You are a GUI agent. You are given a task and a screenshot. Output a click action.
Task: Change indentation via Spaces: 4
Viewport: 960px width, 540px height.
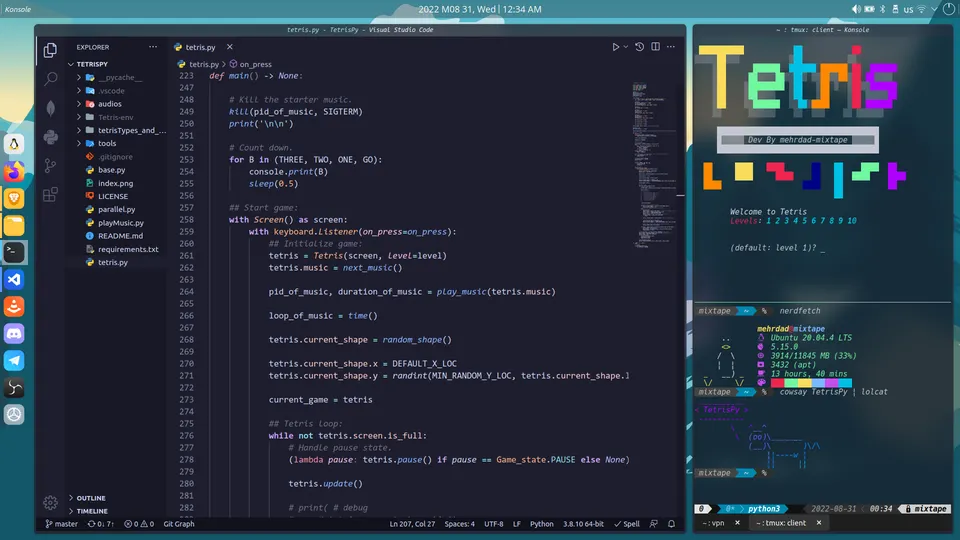point(459,523)
